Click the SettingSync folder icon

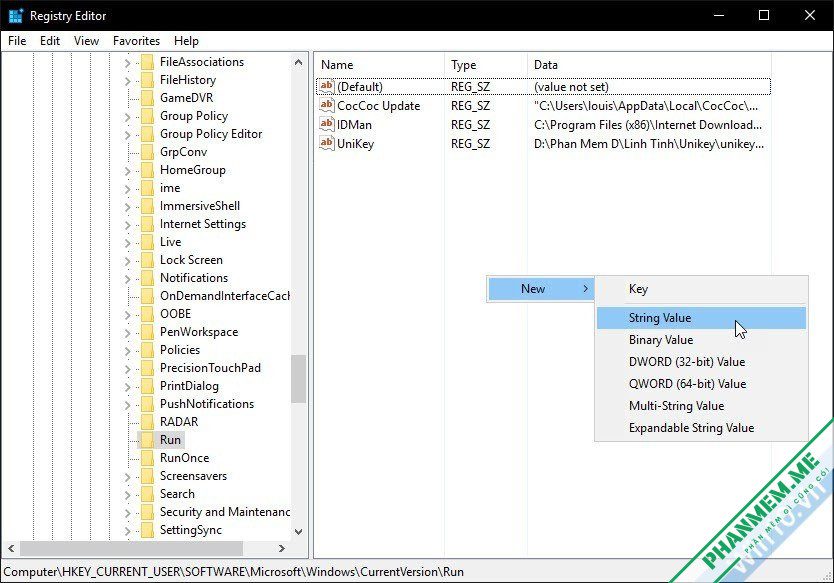tap(147, 530)
